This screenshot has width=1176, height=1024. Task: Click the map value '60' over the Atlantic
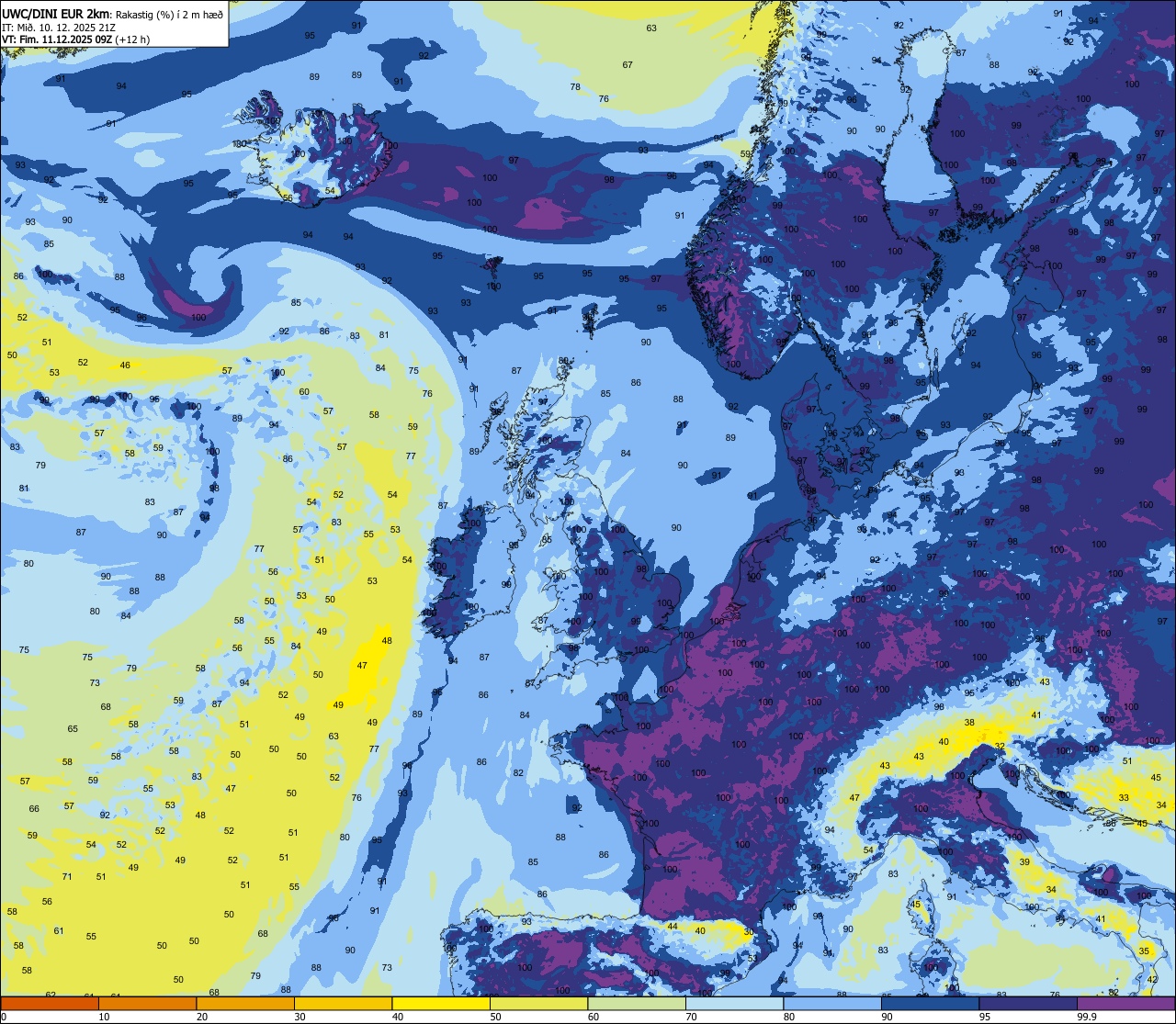(x=304, y=391)
